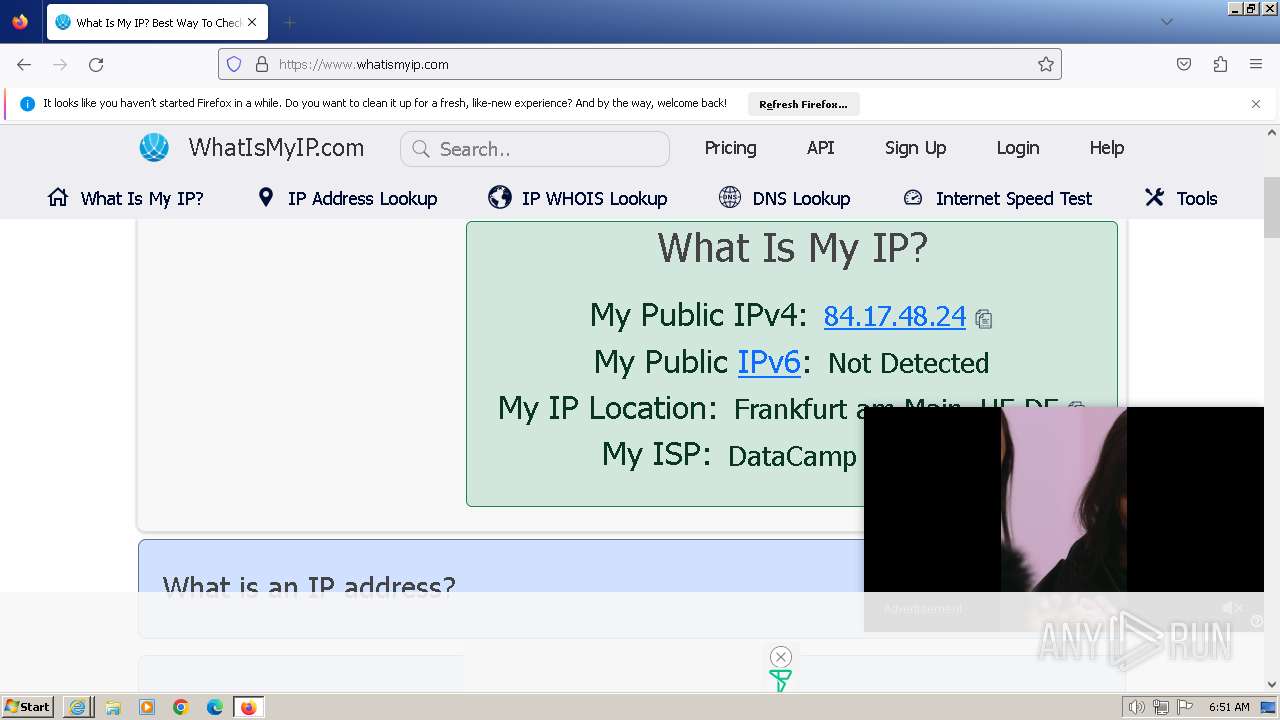Viewport: 1280px width, 720px height.
Task: Close the bottom ad with X
Action: pos(781,657)
